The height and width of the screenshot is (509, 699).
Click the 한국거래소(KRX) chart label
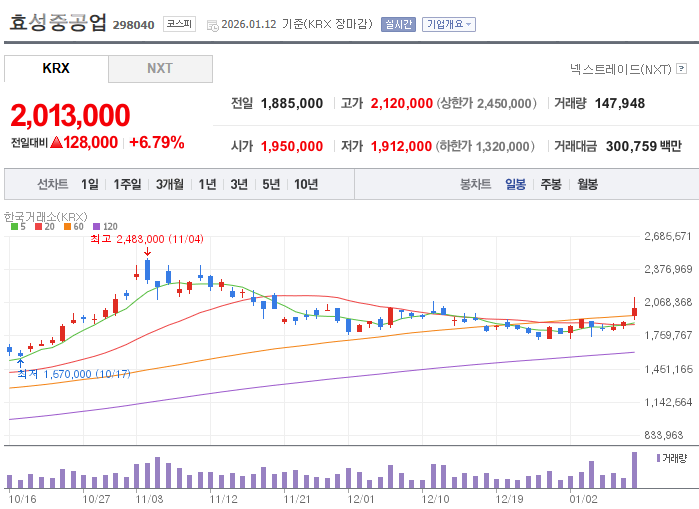pos(46,217)
